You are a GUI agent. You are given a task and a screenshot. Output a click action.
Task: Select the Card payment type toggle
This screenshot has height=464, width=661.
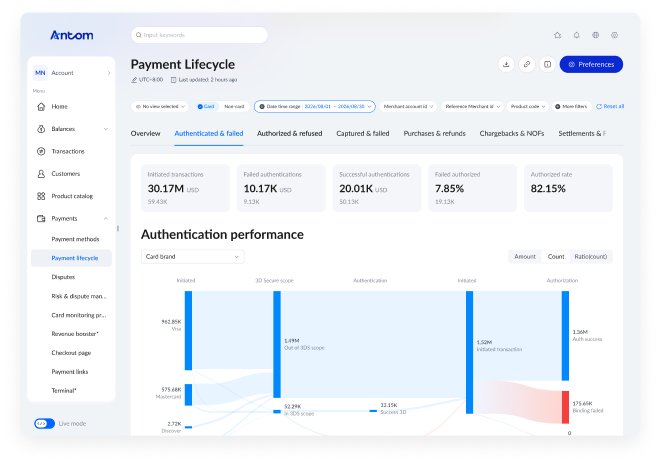coord(206,107)
